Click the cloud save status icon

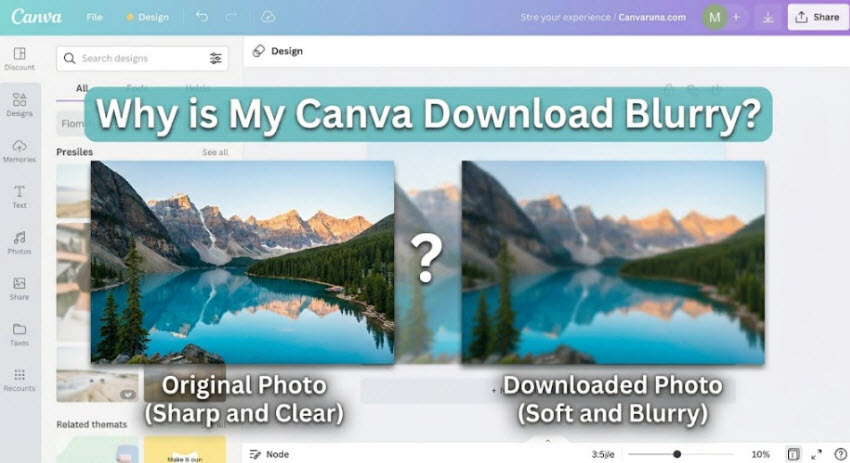click(268, 17)
